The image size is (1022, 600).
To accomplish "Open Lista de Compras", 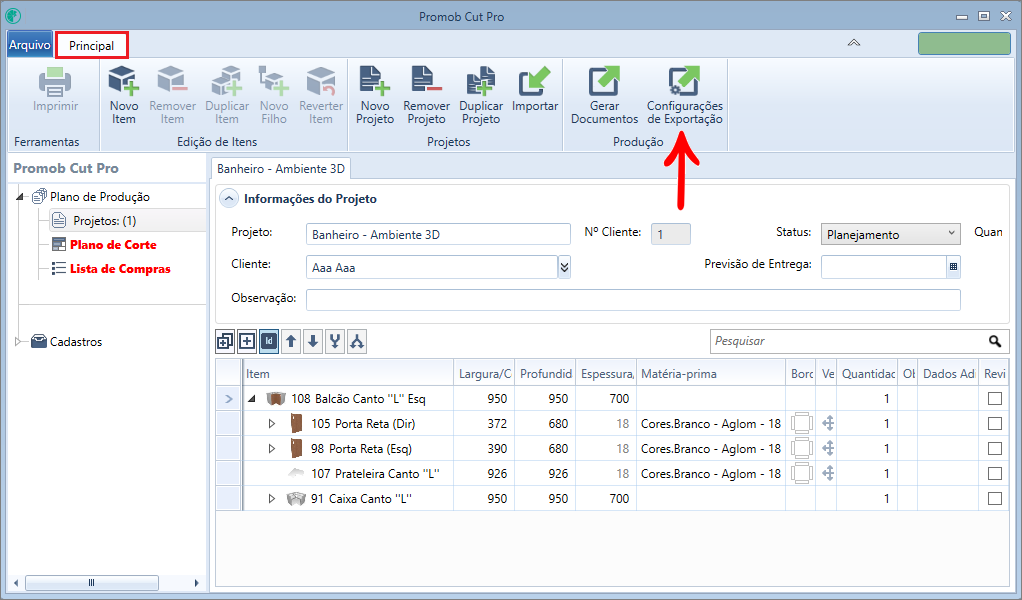I will (120, 269).
